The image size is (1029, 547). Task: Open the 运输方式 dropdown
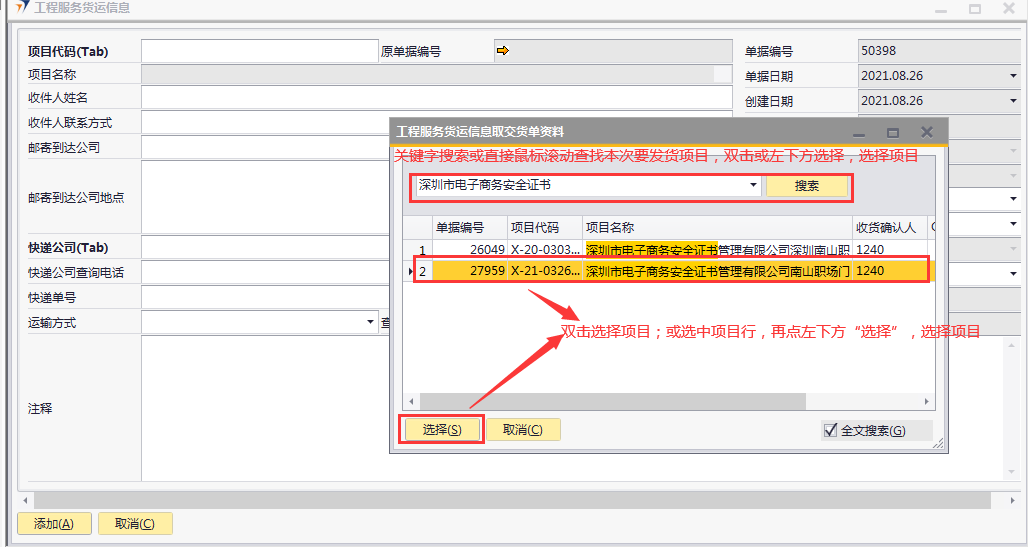tap(369, 323)
